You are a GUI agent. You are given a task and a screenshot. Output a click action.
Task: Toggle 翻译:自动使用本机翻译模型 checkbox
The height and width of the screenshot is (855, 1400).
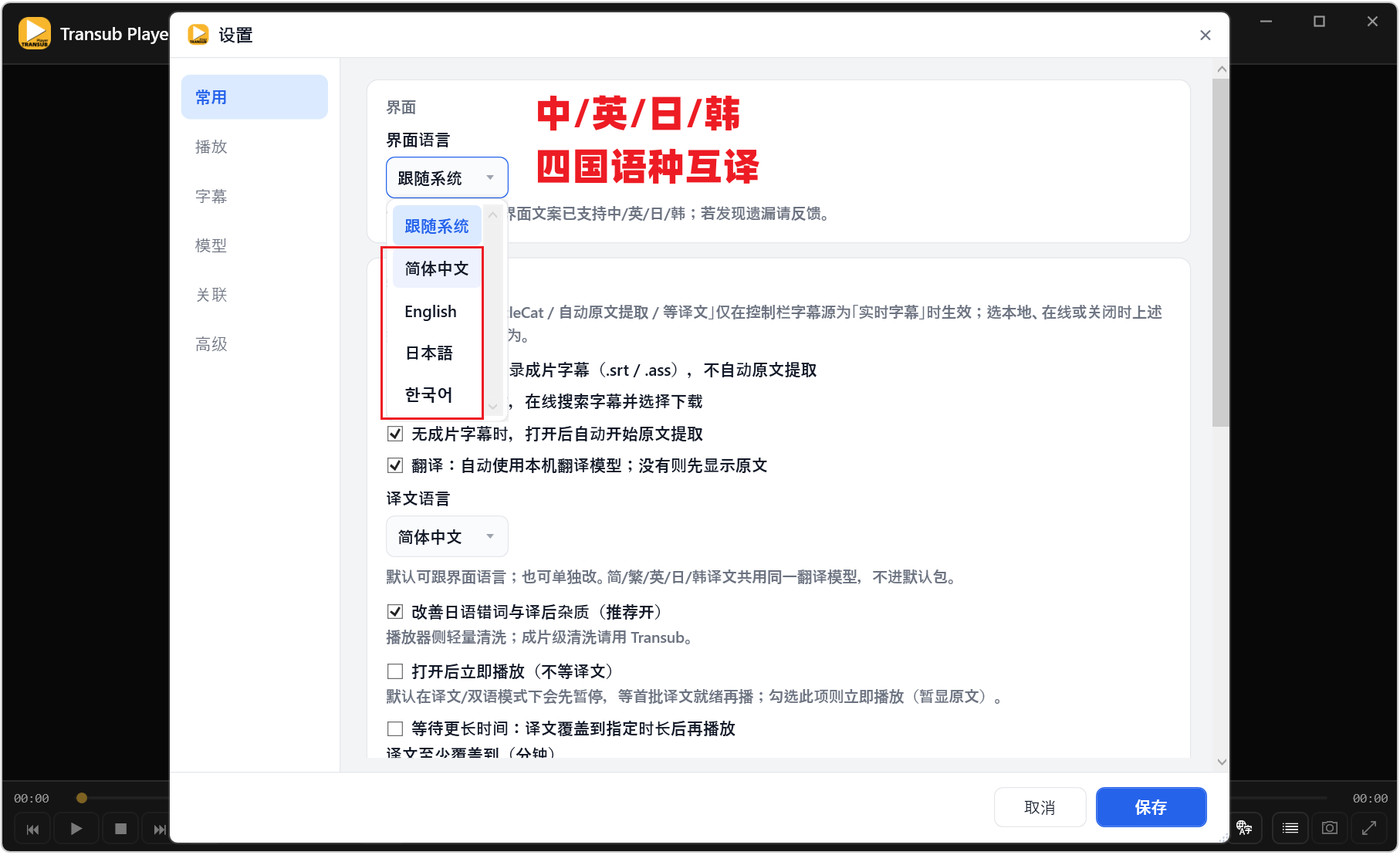(x=395, y=465)
